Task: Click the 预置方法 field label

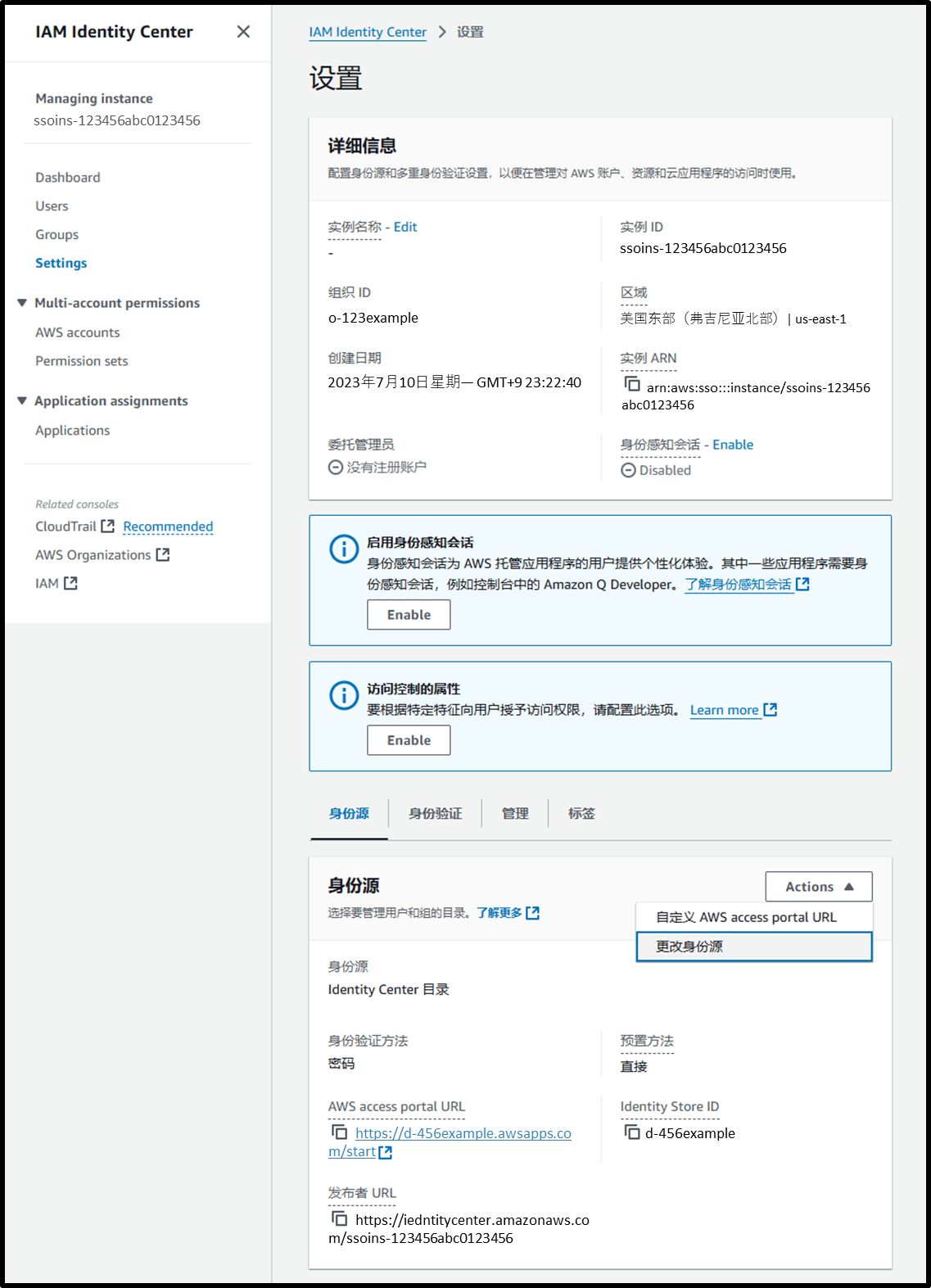Action: coord(647,1042)
